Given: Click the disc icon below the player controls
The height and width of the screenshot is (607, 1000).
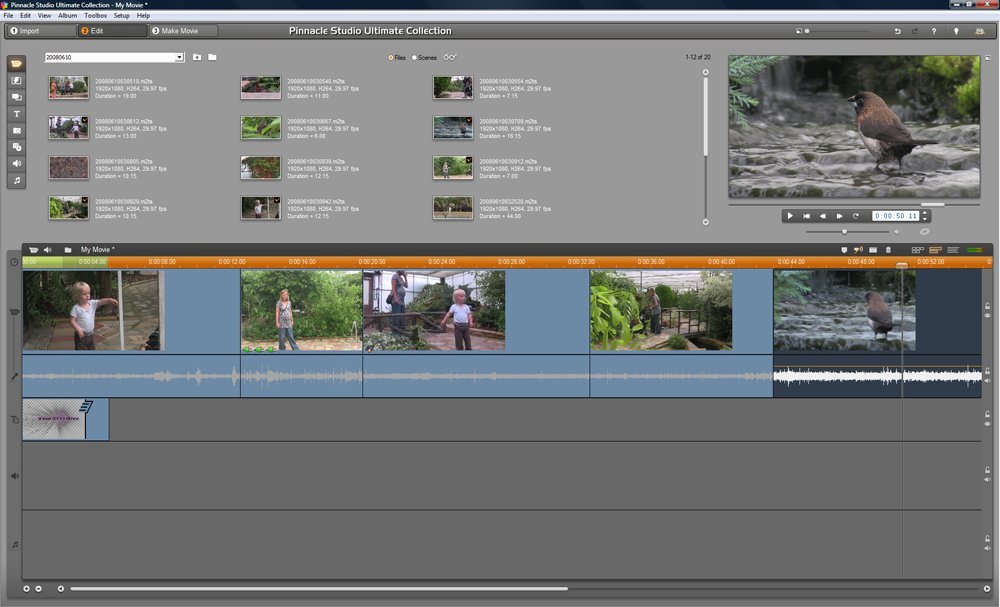Looking at the screenshot, I should (x=924, y=231).
